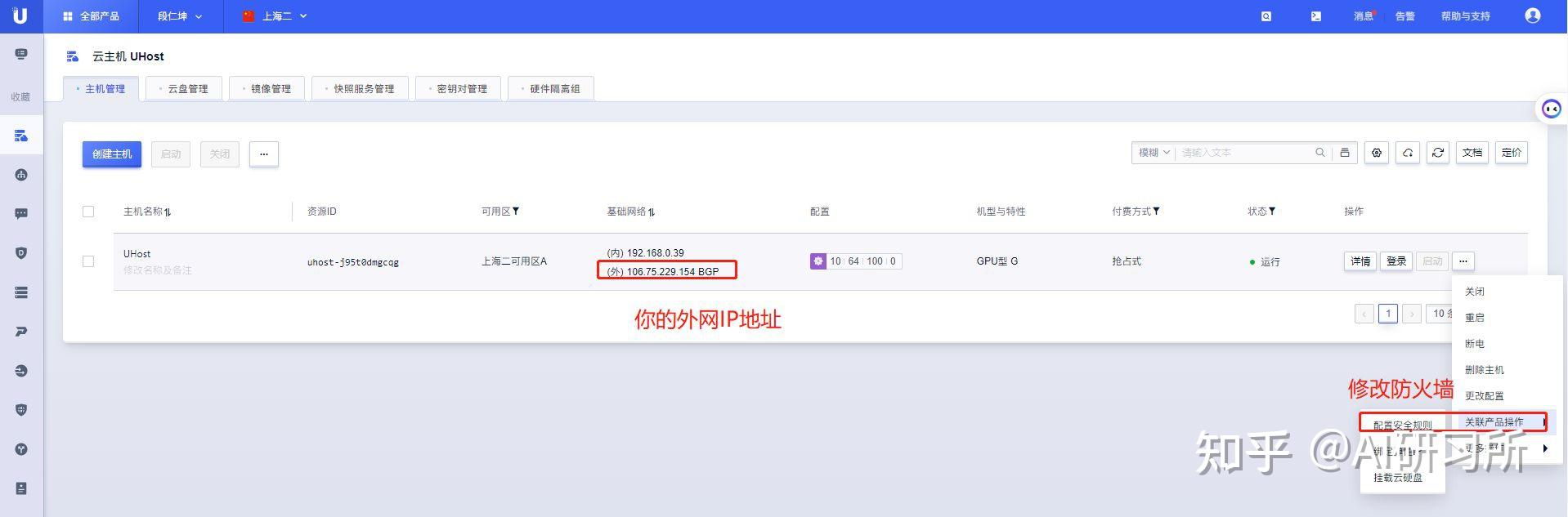Select resource ID uhost-j95t0dmgcqg

click(353, 262)
